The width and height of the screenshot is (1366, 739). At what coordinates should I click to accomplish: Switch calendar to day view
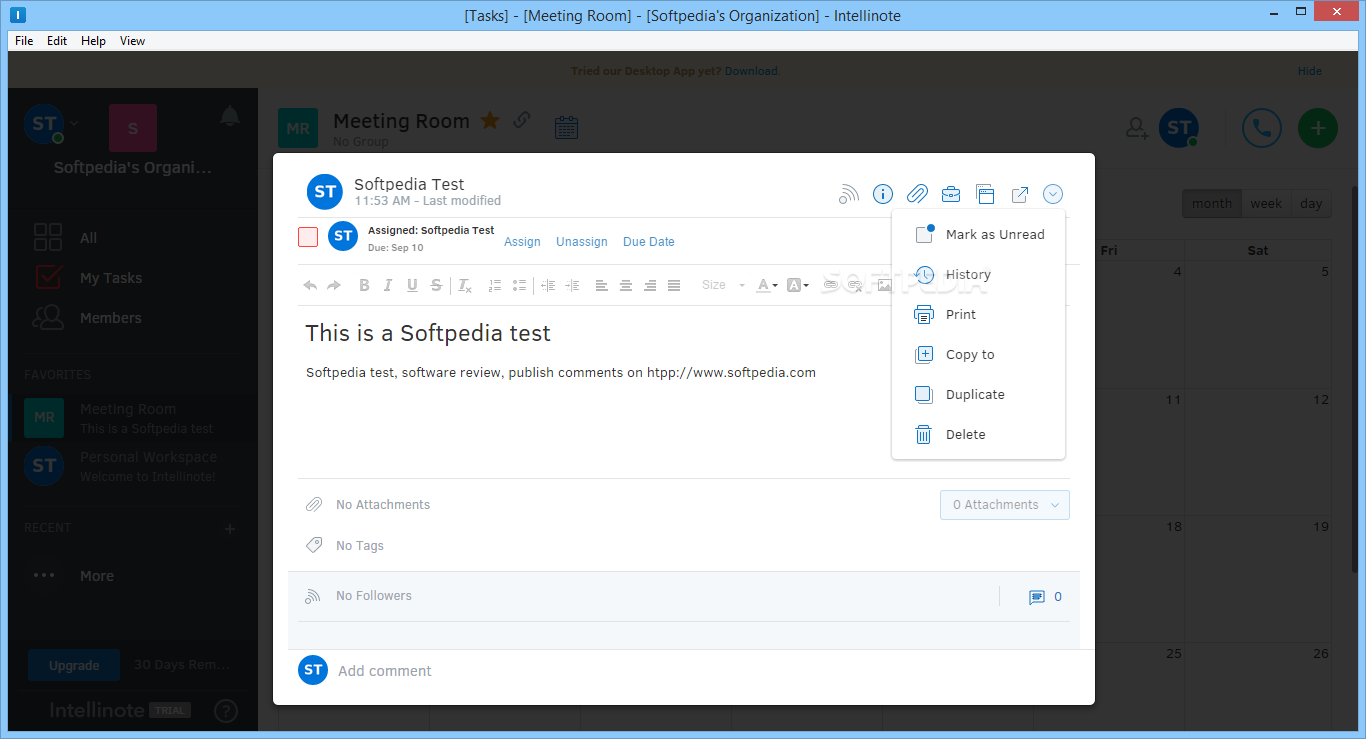pos(1311,203)
